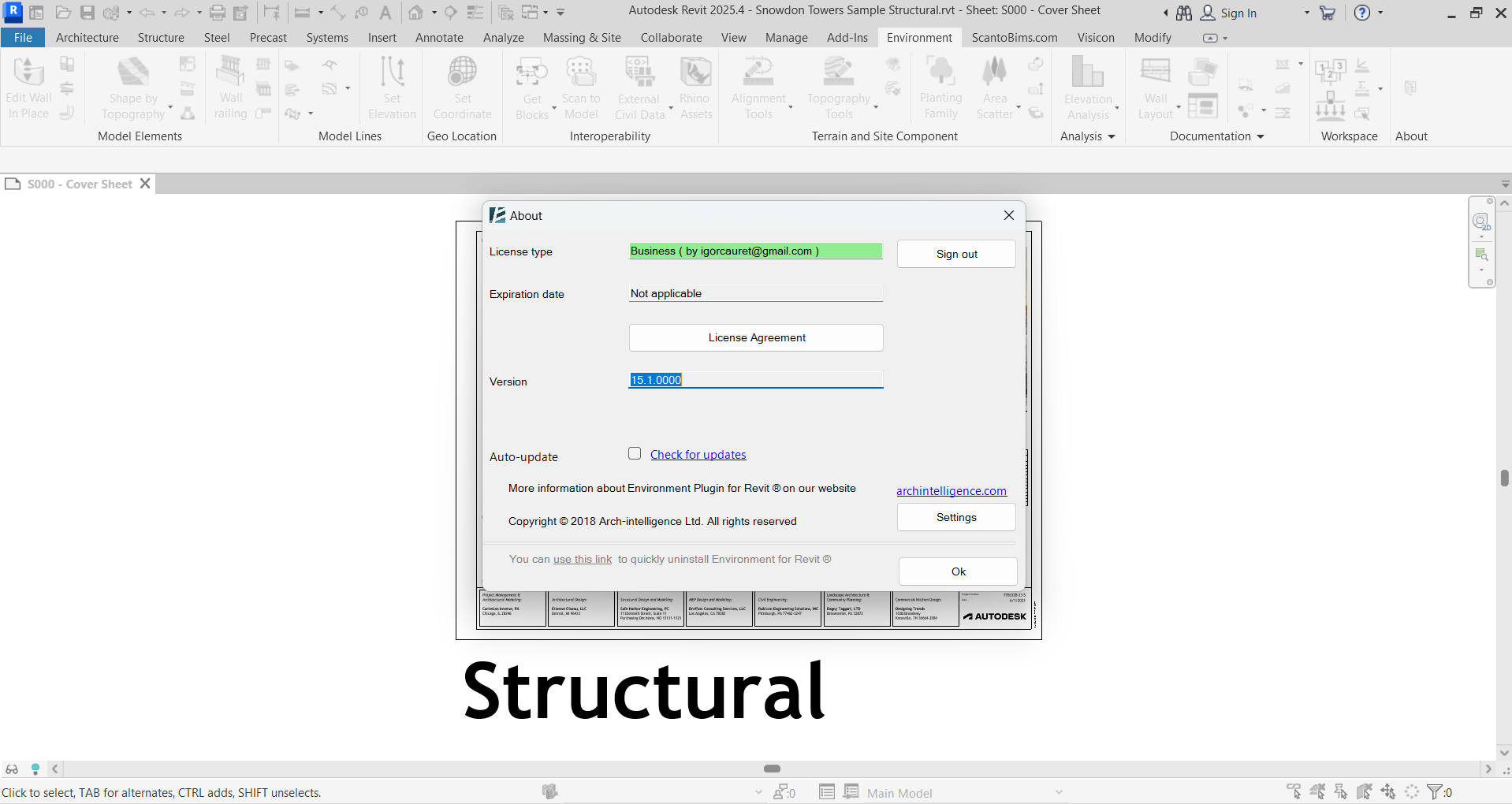Open the Annotate ribbon tab

pyautogui.click(x=439, y=37)
